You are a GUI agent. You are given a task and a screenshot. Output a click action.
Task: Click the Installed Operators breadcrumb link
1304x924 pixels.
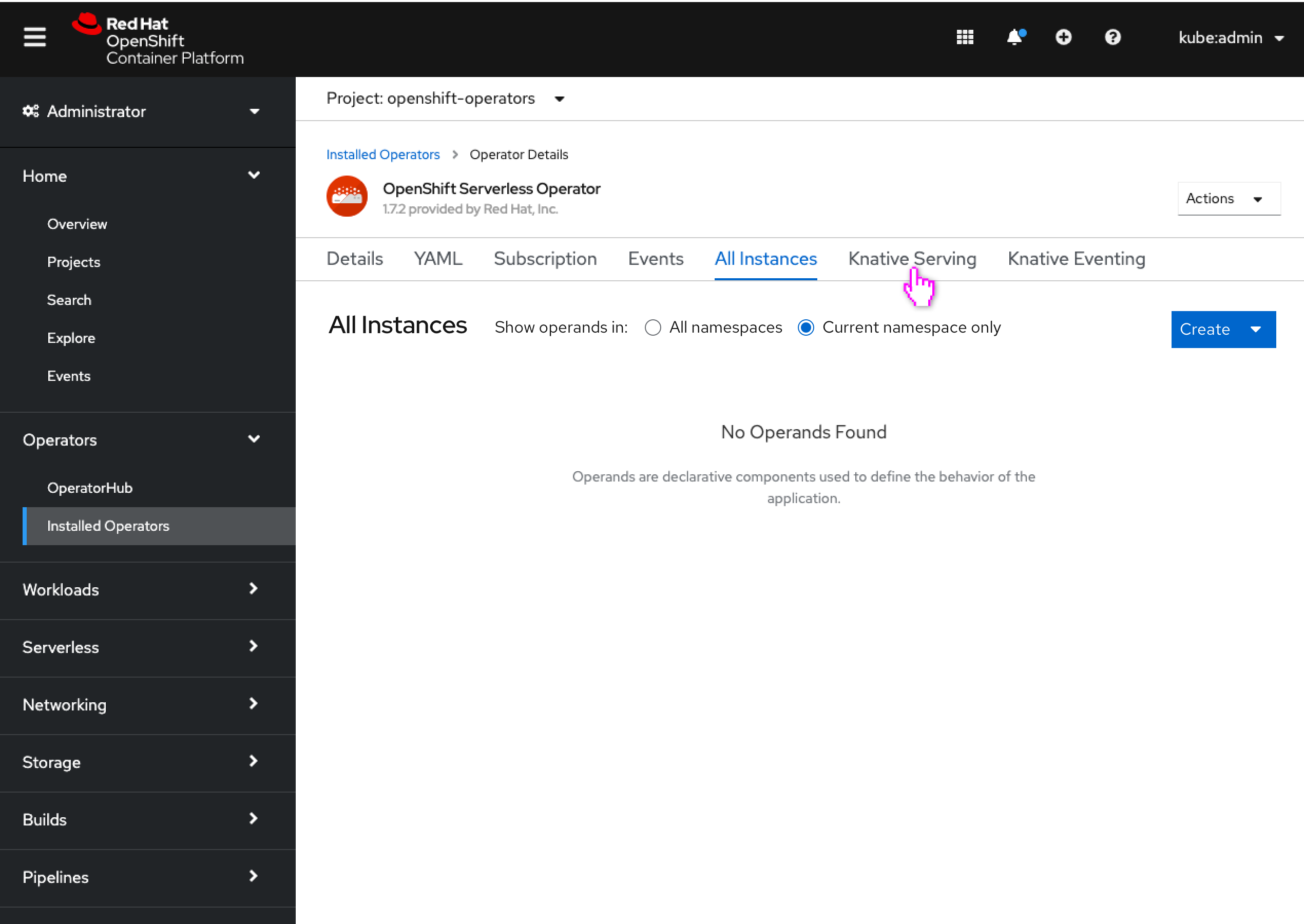(382, 154)
